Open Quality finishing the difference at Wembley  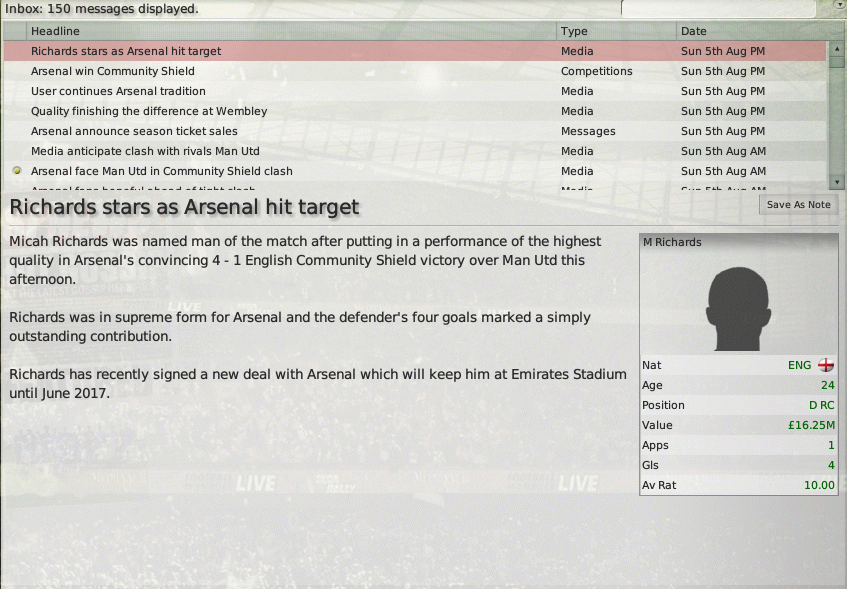click(415, 111)
